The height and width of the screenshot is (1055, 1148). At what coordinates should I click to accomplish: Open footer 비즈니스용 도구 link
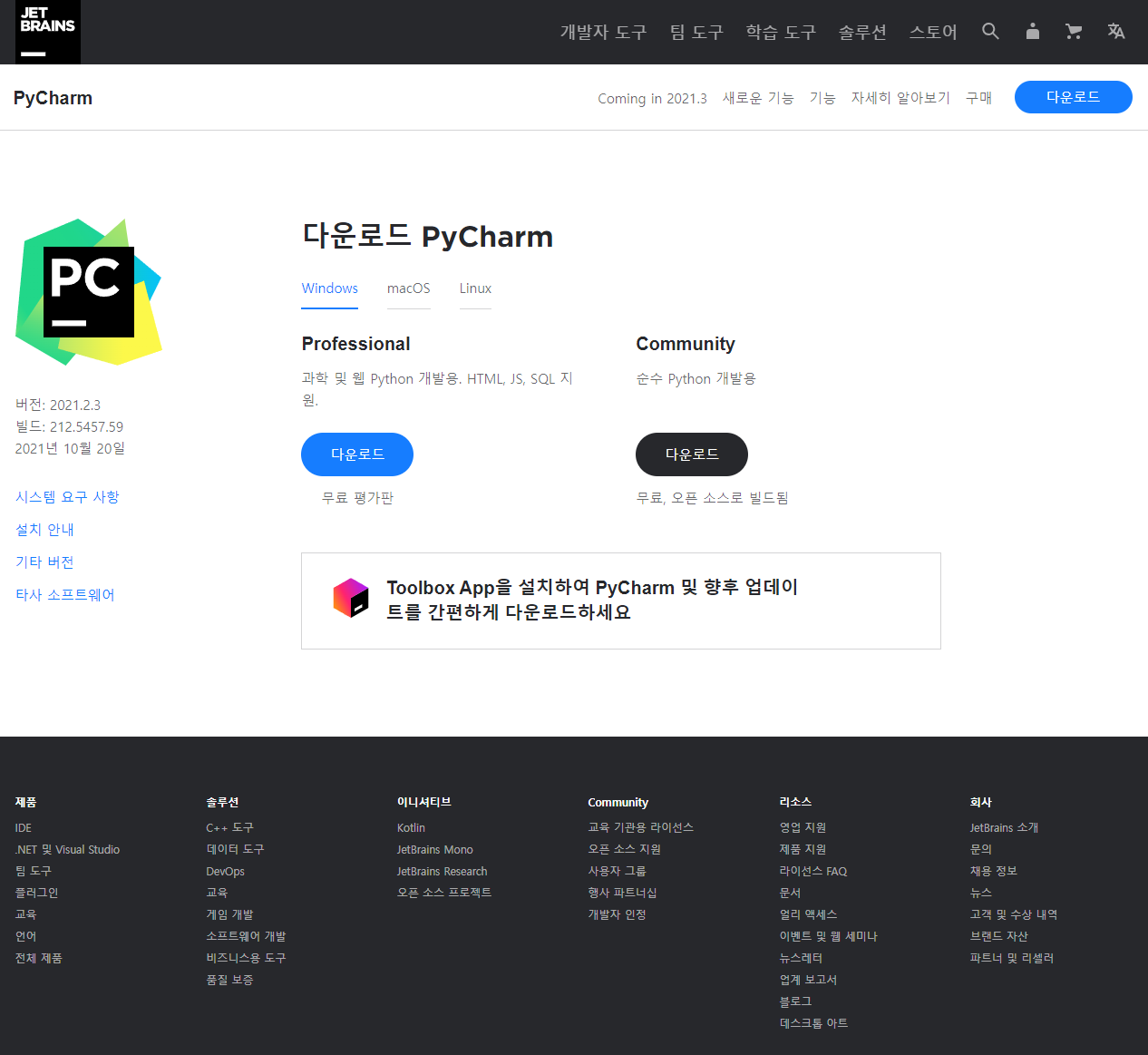click(246, 959)
